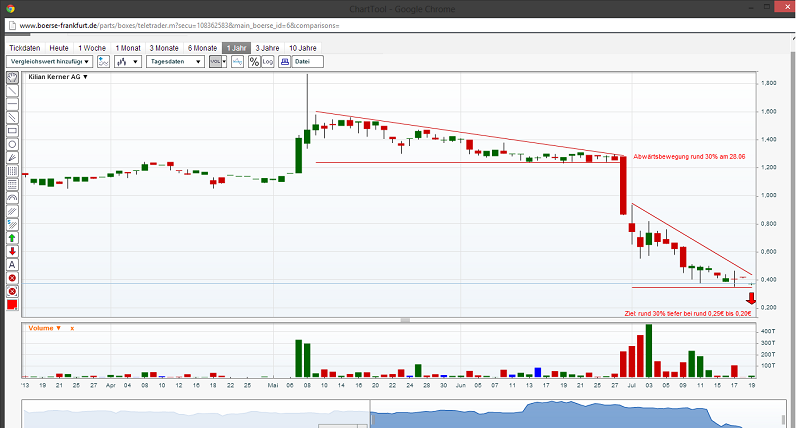Switch to 6 Monate tab
The height and width of the screenshot is (428, 800).
click(202, 48)
